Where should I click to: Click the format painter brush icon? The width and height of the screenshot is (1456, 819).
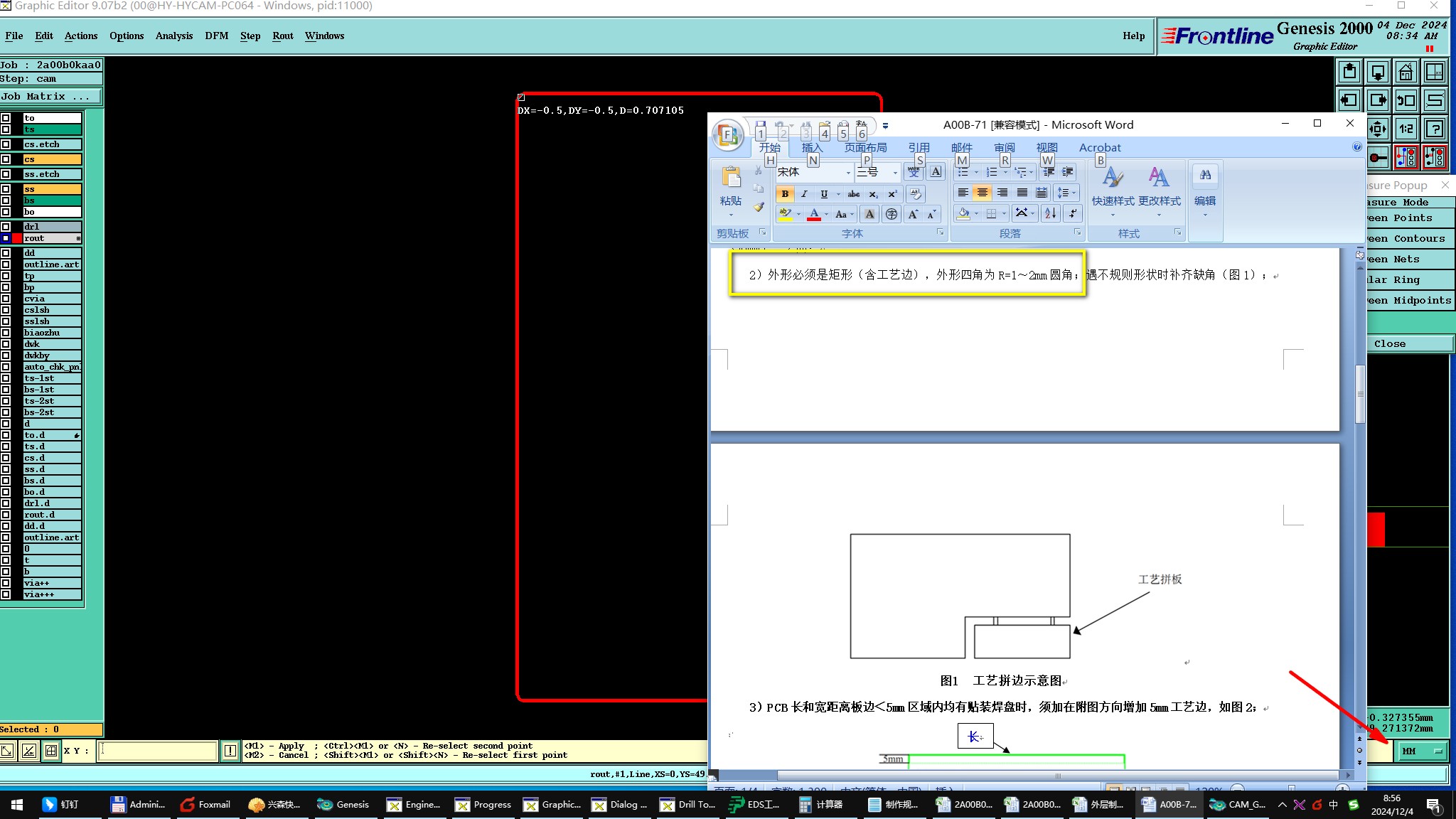759,207
